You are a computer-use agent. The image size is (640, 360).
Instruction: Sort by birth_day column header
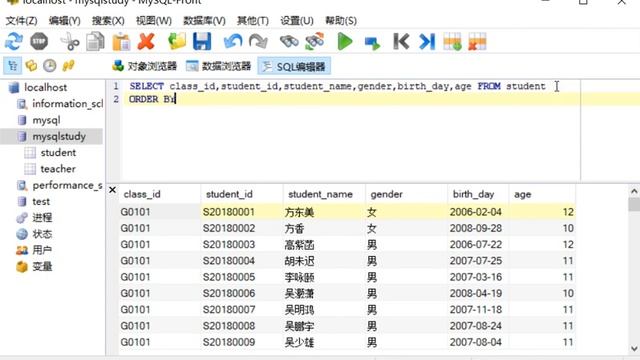coord(478,194)
